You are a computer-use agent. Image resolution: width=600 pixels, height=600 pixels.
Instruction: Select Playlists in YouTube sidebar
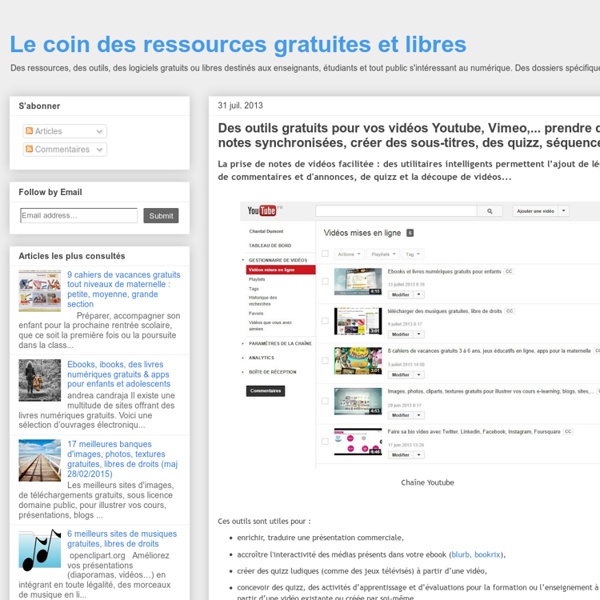coord(257,279)
